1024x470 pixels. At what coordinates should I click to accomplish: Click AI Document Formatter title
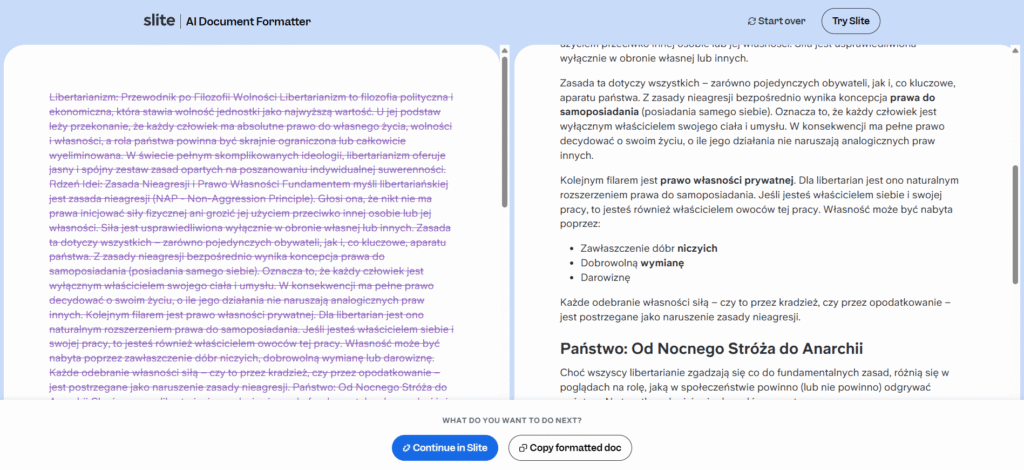tap(248, 22)
